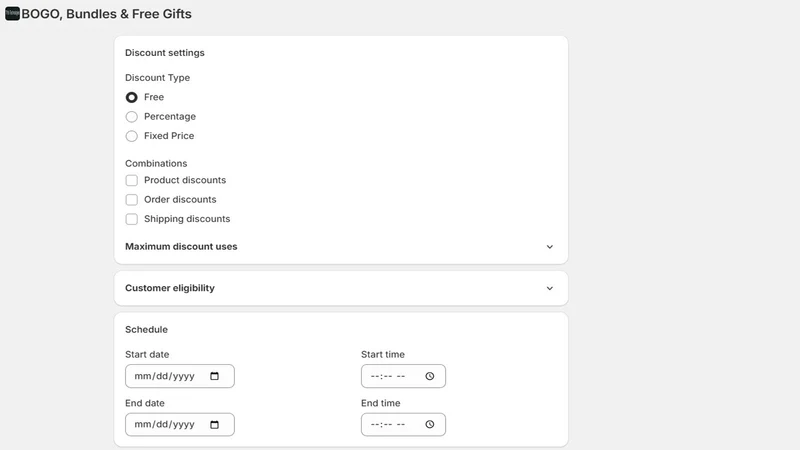The height and width of the screenshot is (450, 800).
Task: Select the Free discount type
Action: coord(132,97)
